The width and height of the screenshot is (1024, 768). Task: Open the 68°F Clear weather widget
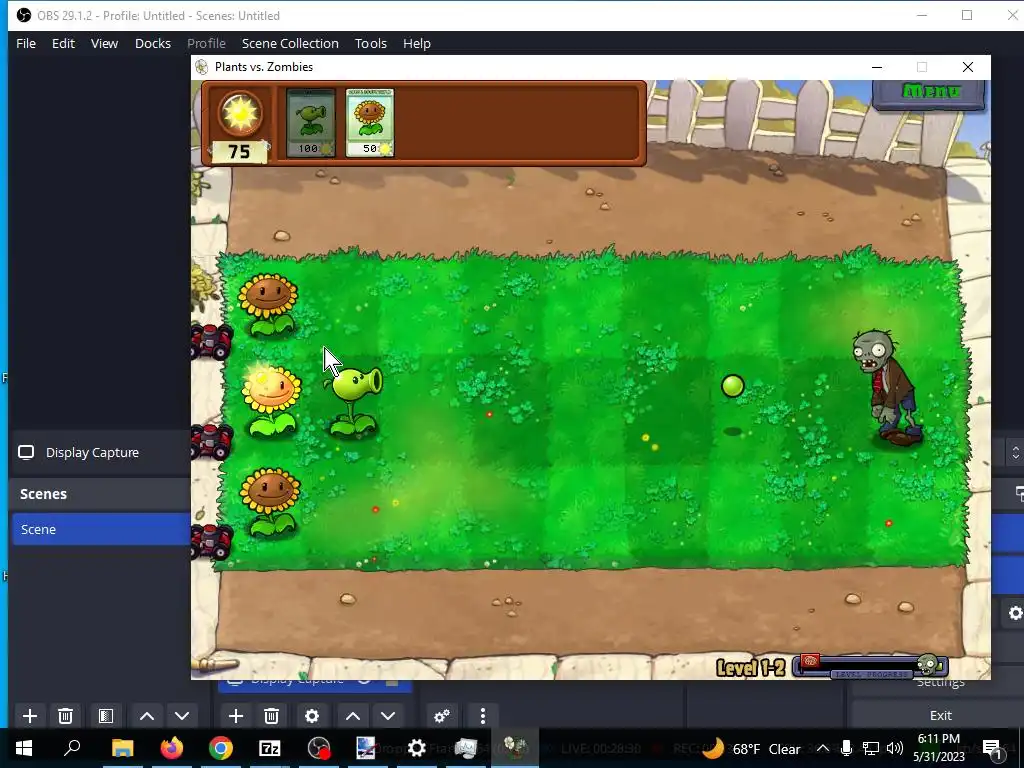tap(752, 748)
